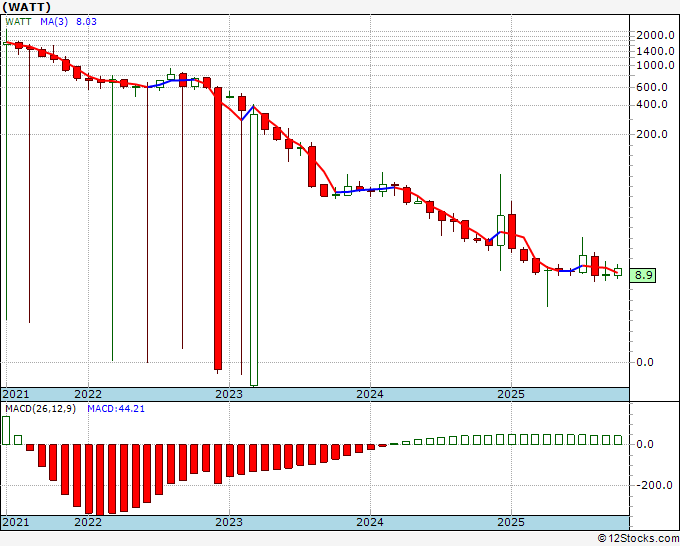Select 2023 on the MACD timeline

229,522
